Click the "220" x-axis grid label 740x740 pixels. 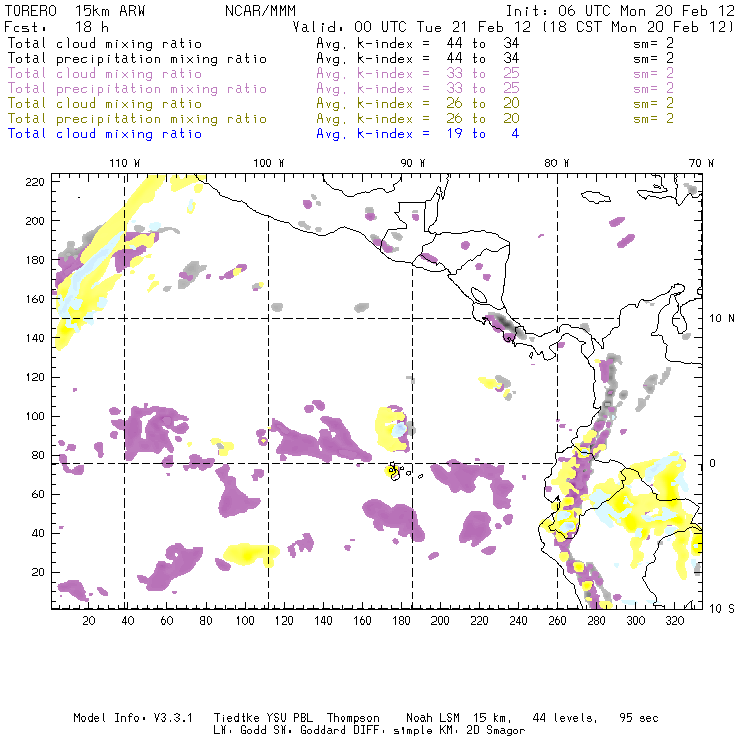(479, 621)
